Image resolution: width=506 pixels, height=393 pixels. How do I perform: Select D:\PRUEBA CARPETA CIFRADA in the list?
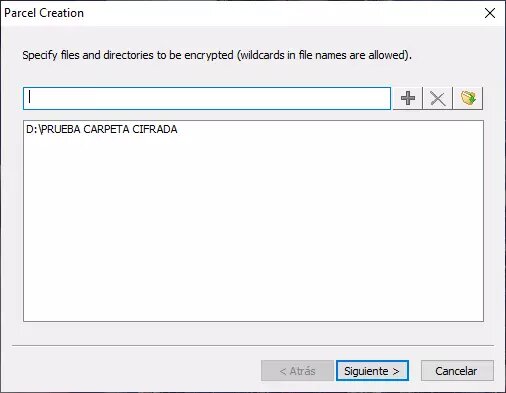(102, 129)
